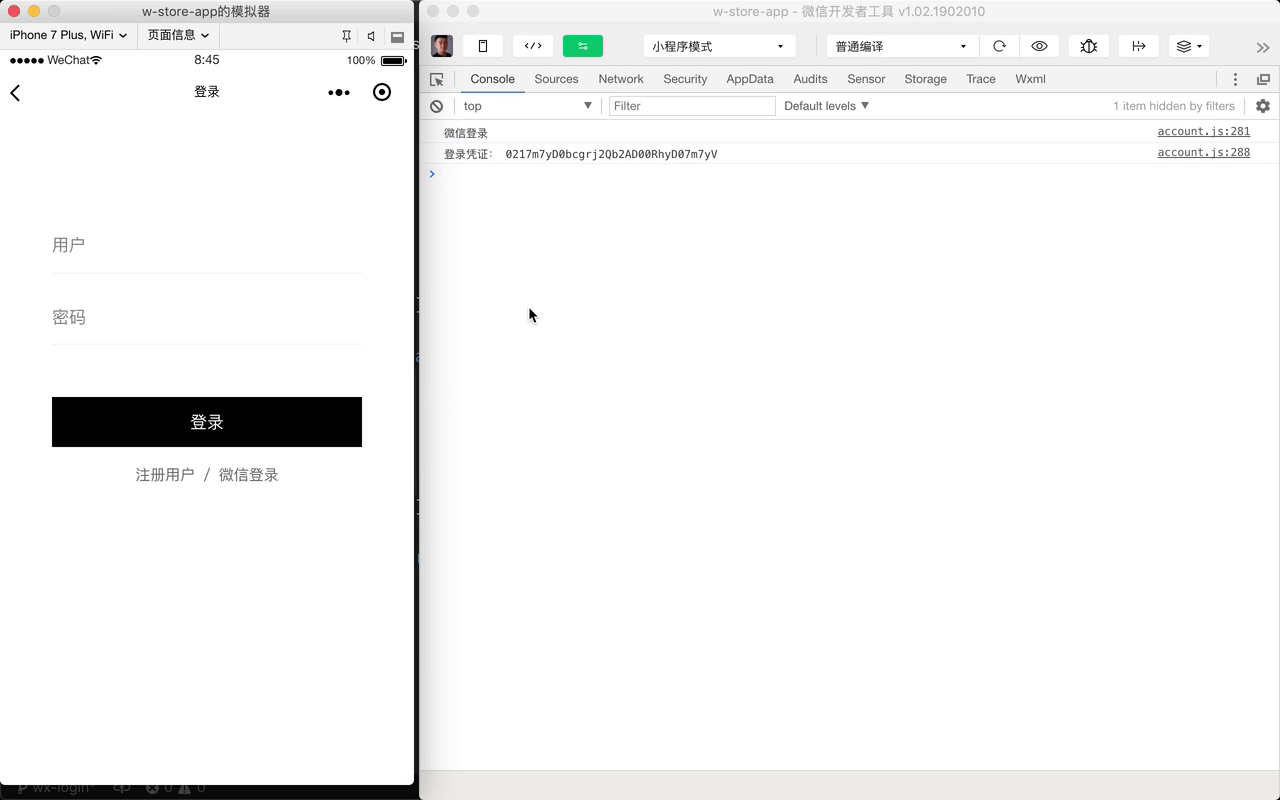1280x800 pixels.
Task: Expand the Default levels dropdown
Action: [x=826, y=106]
